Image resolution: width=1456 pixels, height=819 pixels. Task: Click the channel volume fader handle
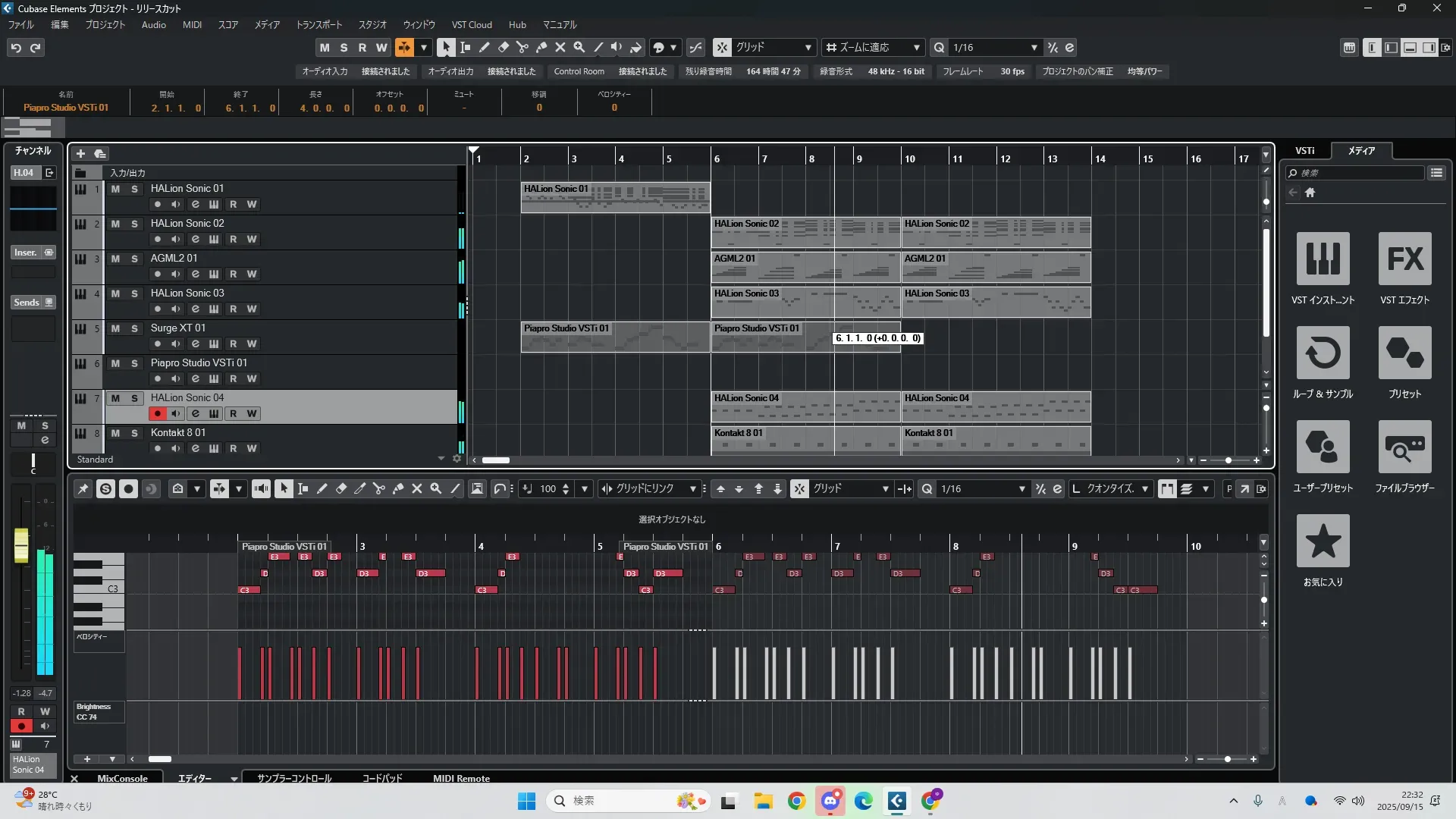click(21, 544)
